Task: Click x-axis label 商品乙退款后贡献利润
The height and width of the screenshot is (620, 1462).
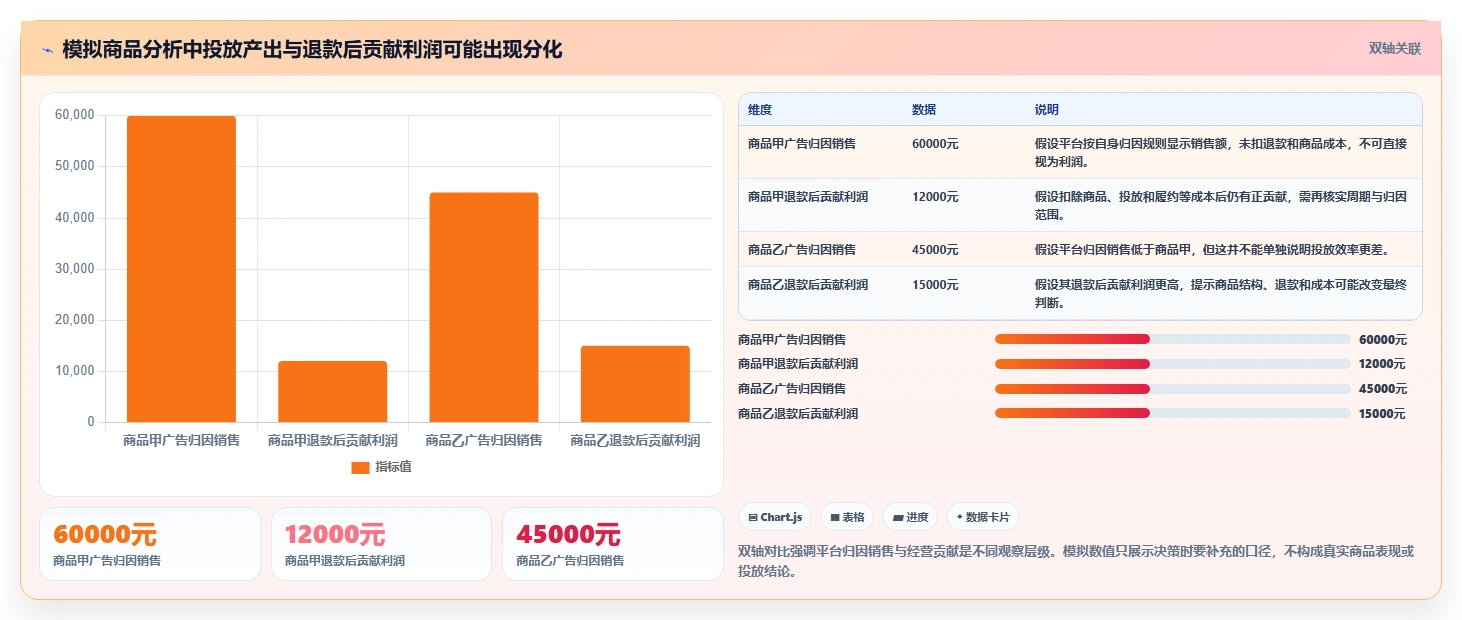Action: click(635, 440)
